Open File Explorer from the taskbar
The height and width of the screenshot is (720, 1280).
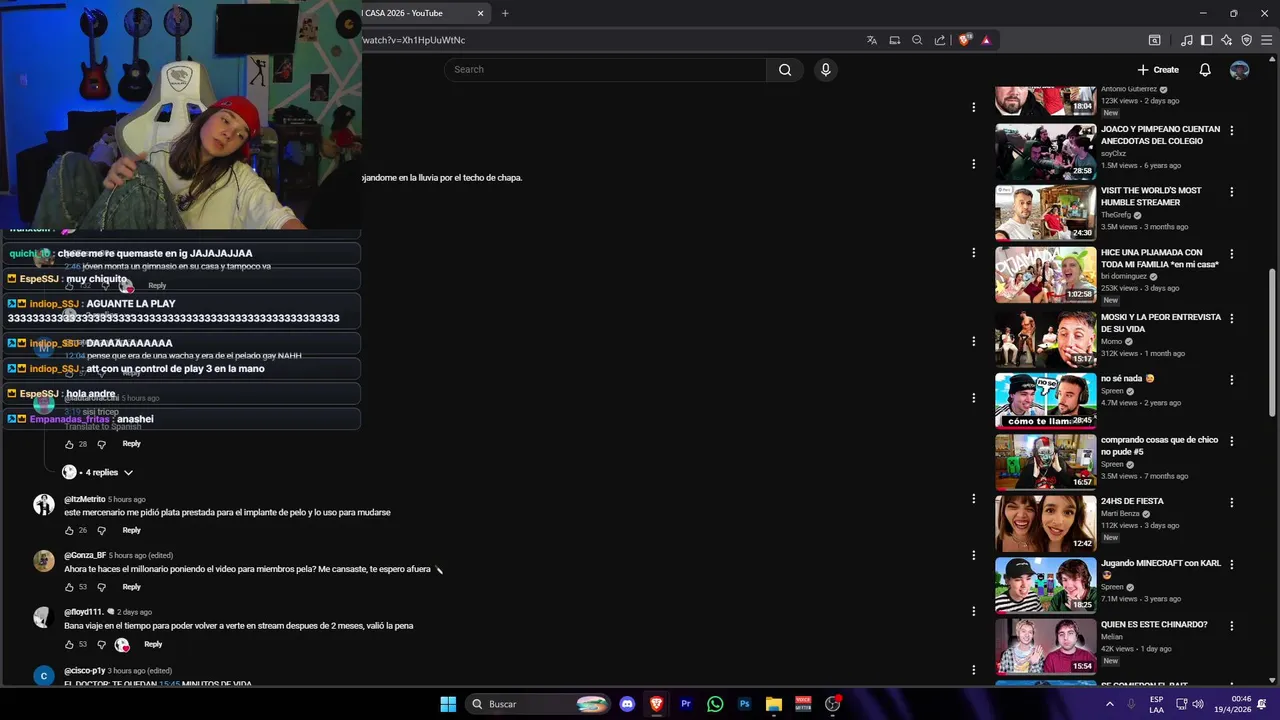[x=774, y=704]
